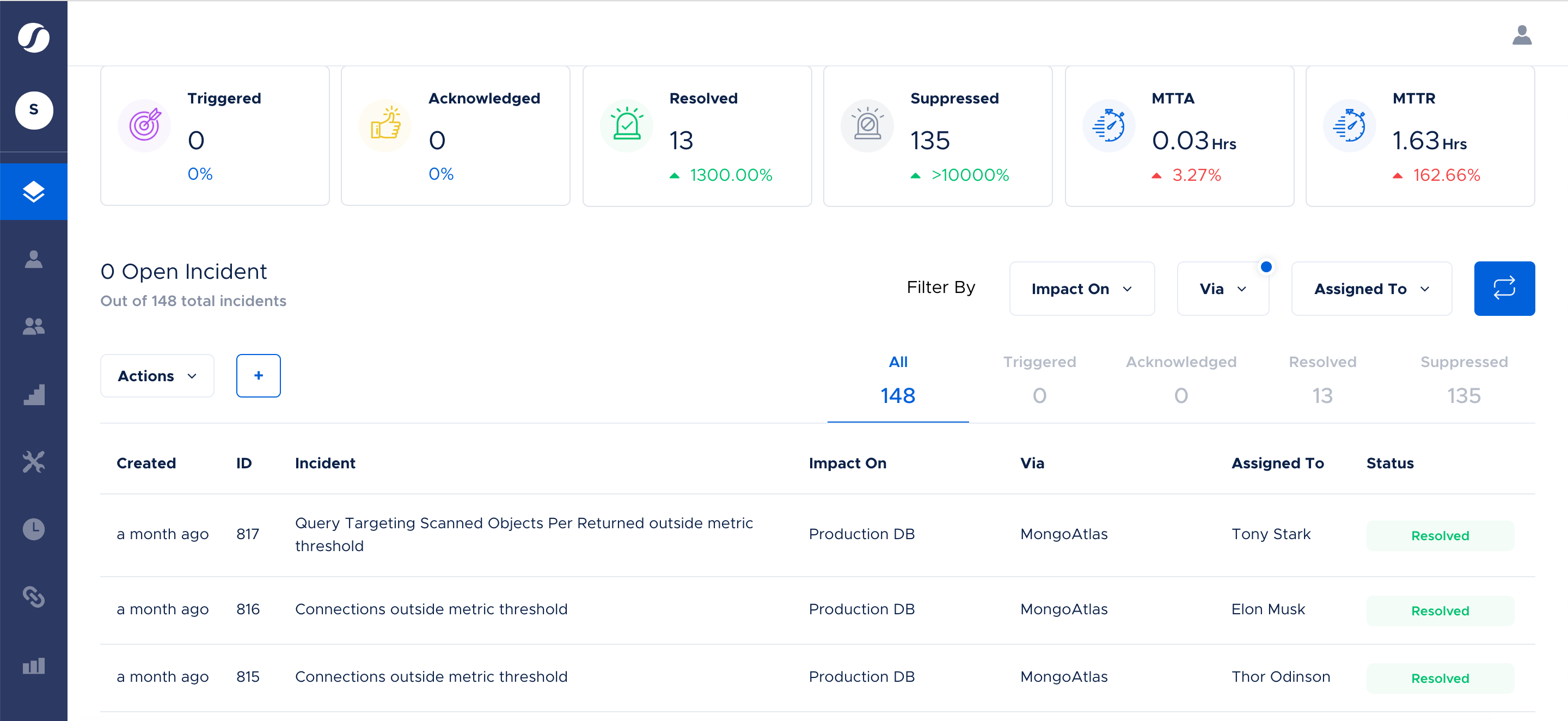This screenshot has width=1568, height=721.
Task: Open the tools wrench sidebar icon
Action: coord(33,462)
